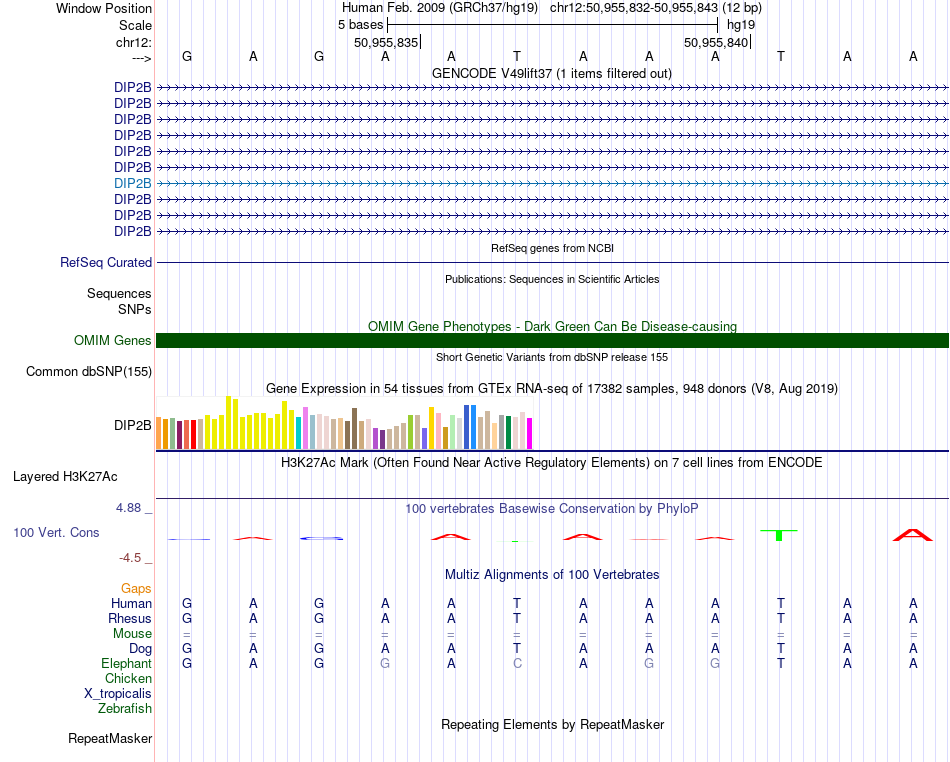Image resolution: width=950 pixels, height=762 pixels.
Task: Click position marker 50,955,835
Action: pos(386,42)
